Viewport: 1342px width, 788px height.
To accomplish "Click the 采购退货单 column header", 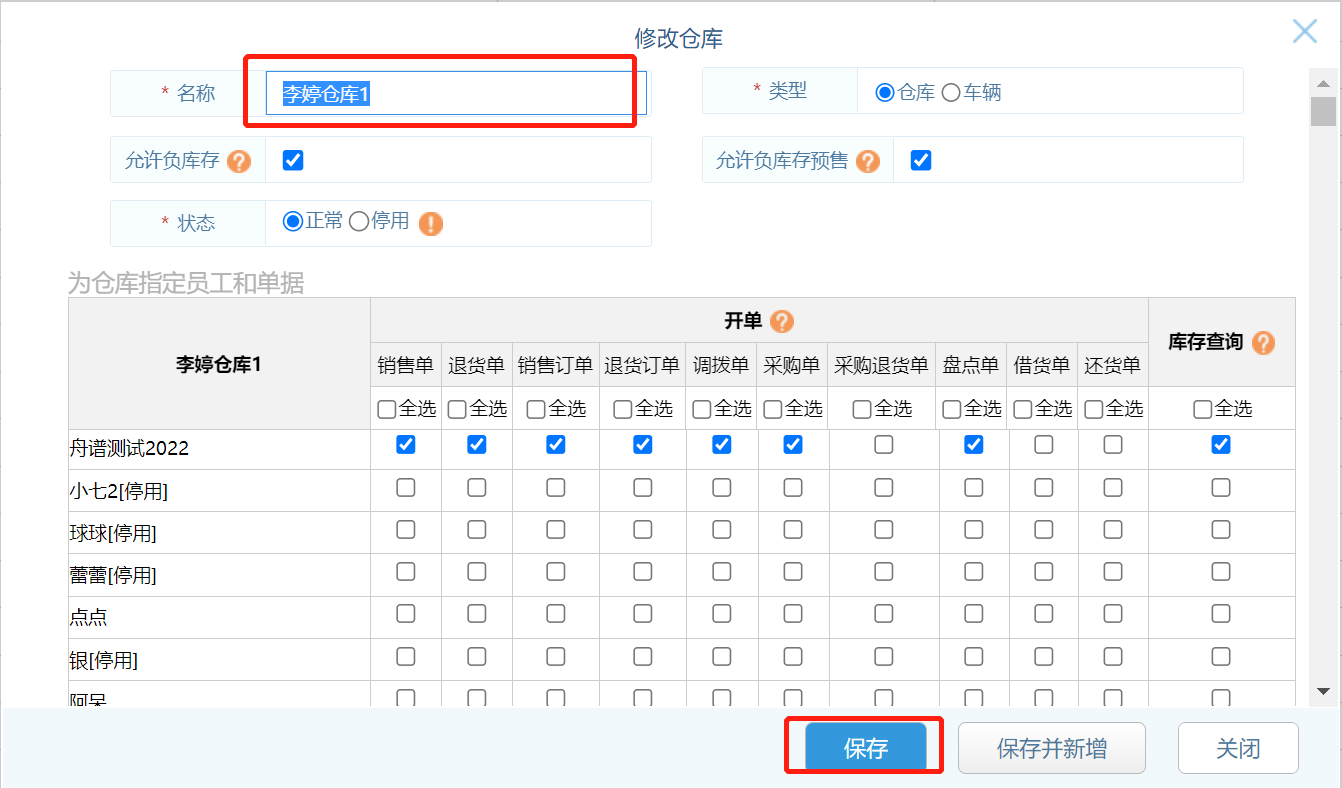I will (884, 366).
